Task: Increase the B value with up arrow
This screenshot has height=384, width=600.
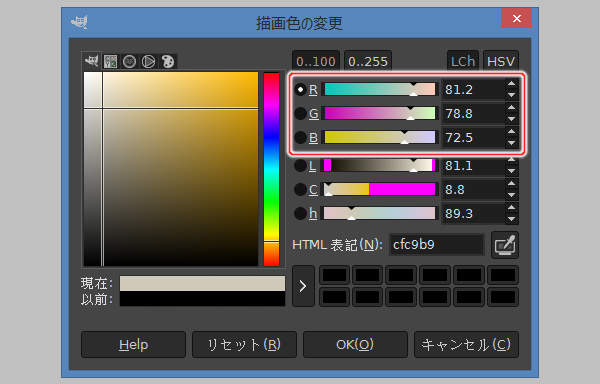Action: tap(512, 131)
